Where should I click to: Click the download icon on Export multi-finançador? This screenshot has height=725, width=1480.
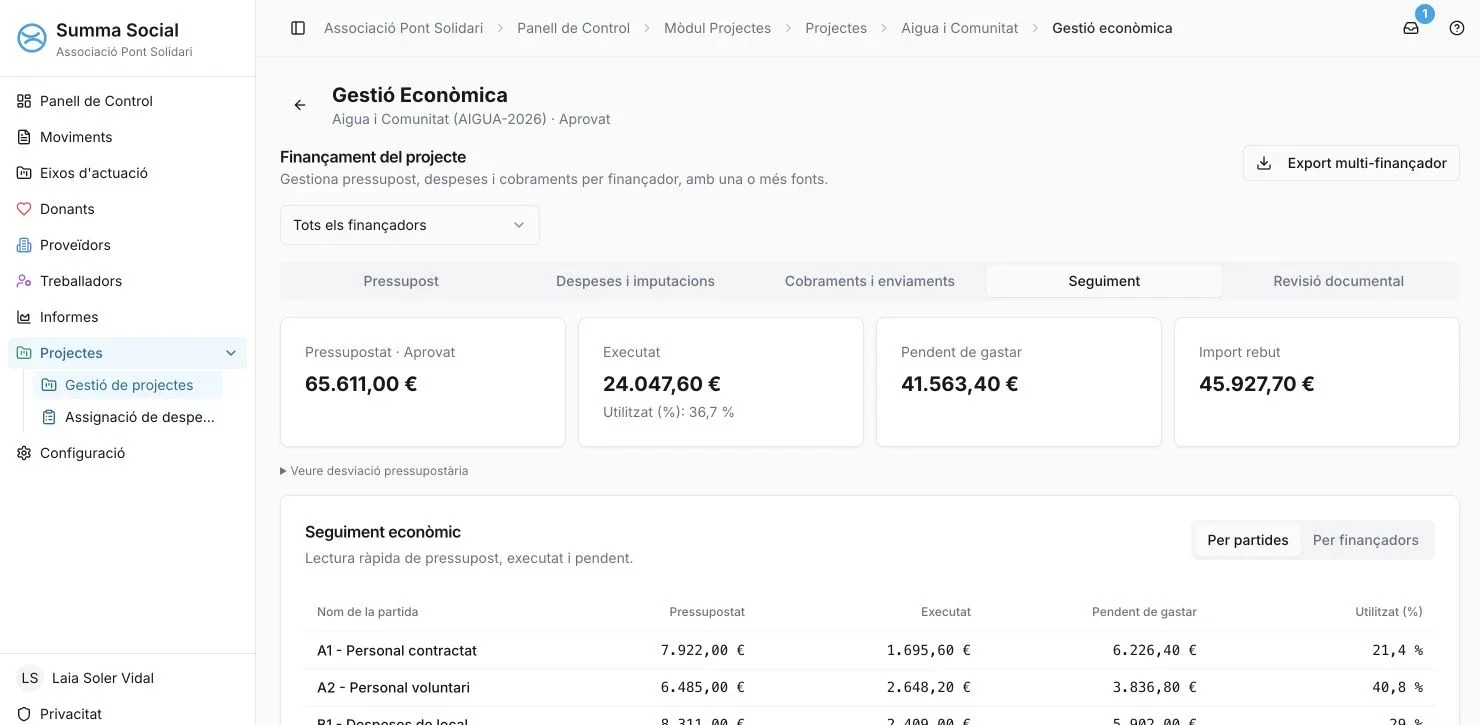1264,163
